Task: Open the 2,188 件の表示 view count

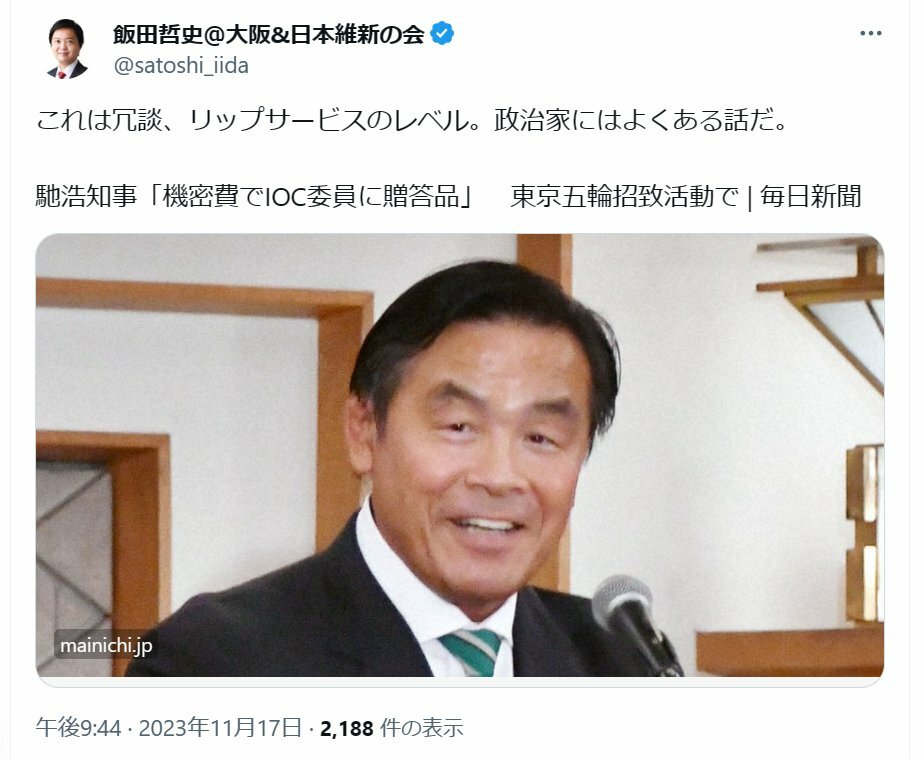Action: pos(392,728)
